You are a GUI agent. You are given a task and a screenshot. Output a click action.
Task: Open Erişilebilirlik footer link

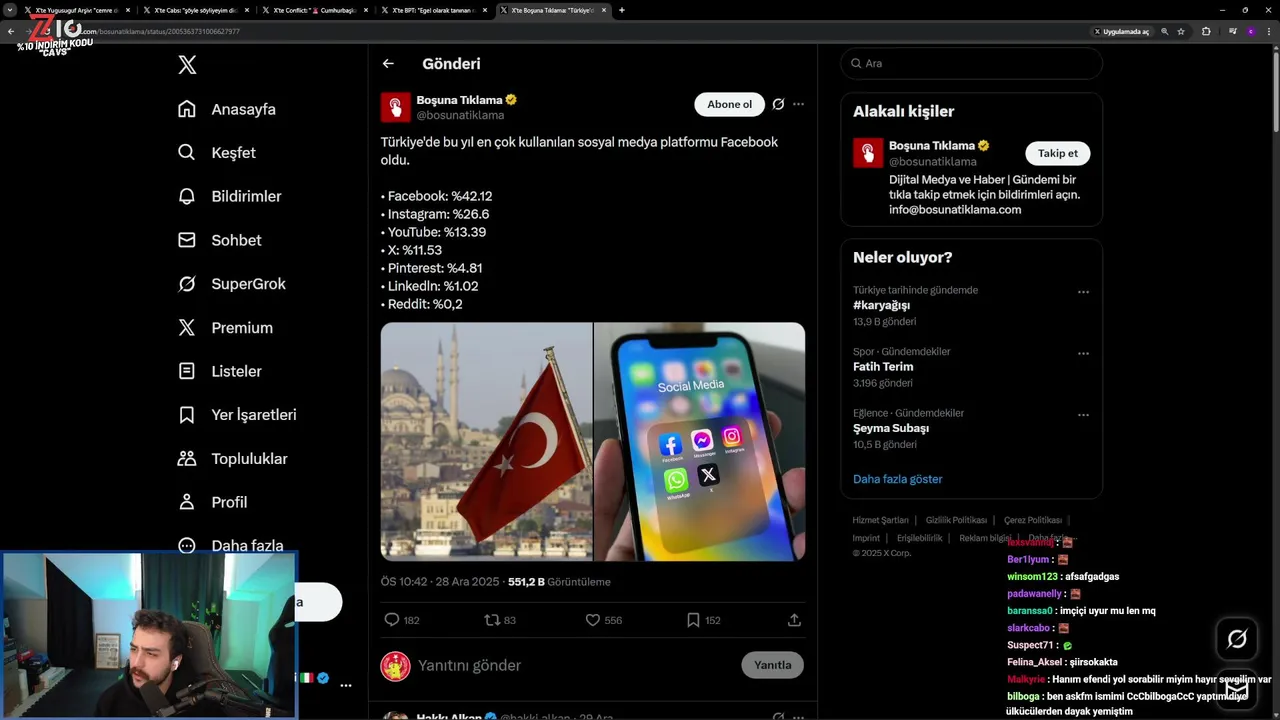pos(919,538)
